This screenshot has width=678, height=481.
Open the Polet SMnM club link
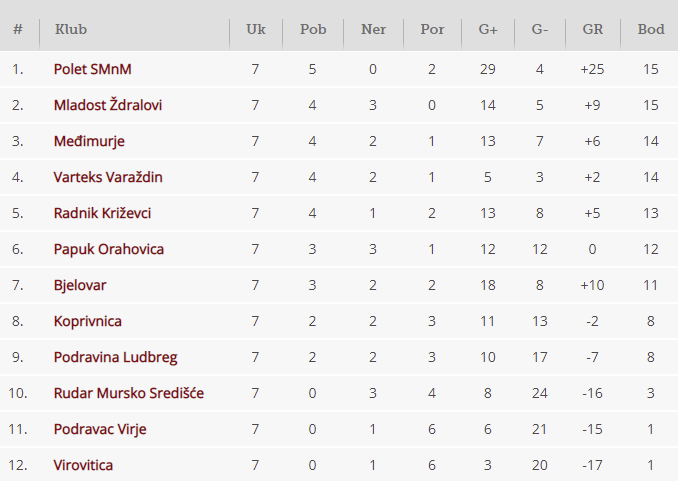93,69
